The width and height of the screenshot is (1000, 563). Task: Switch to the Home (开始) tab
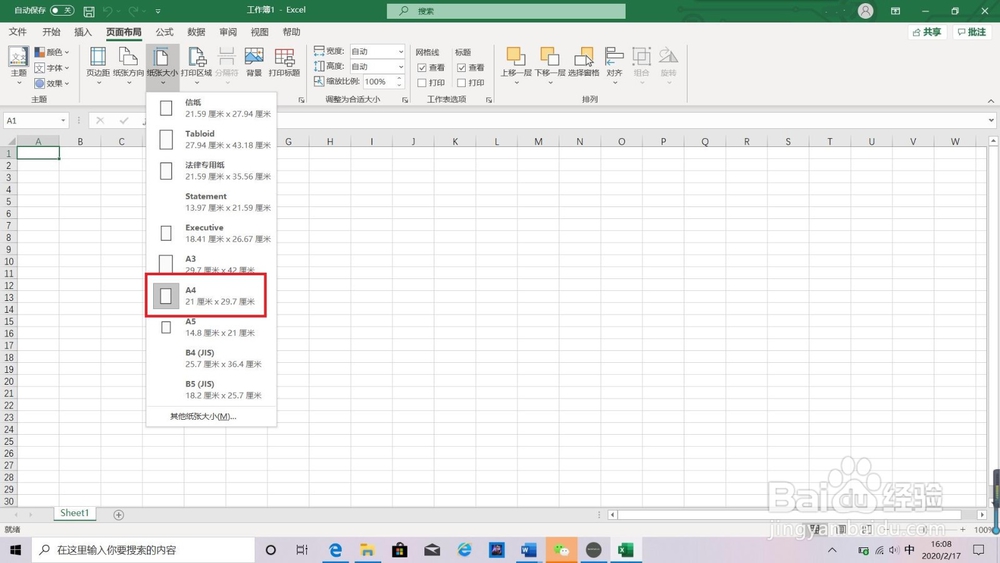51,32
